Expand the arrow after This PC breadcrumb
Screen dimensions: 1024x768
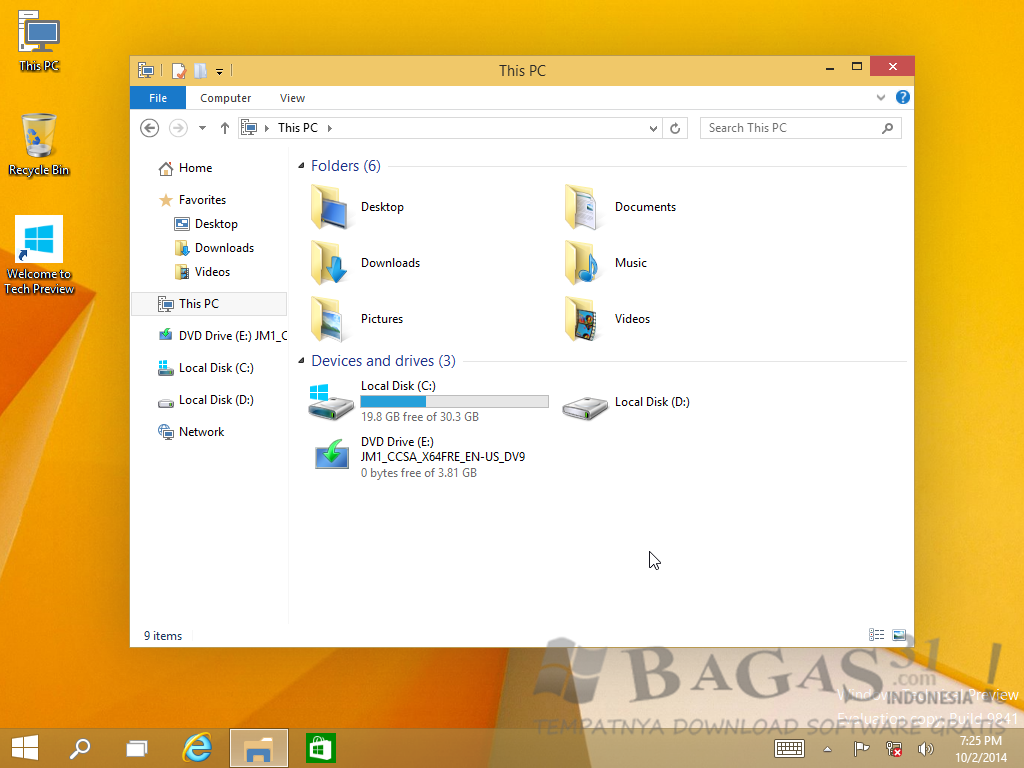330,128
